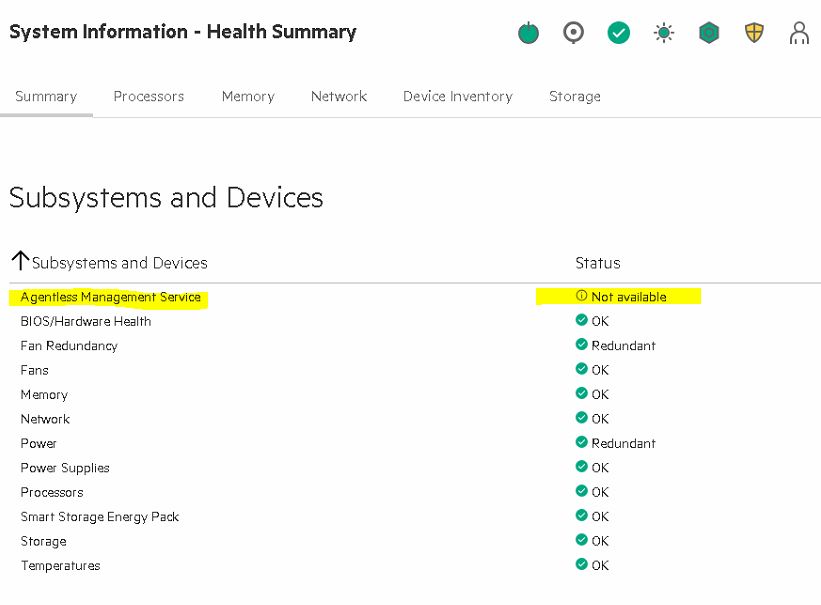821x605 pixels.
Task: Click the Not available status text
Action: (x=629, y=297)
